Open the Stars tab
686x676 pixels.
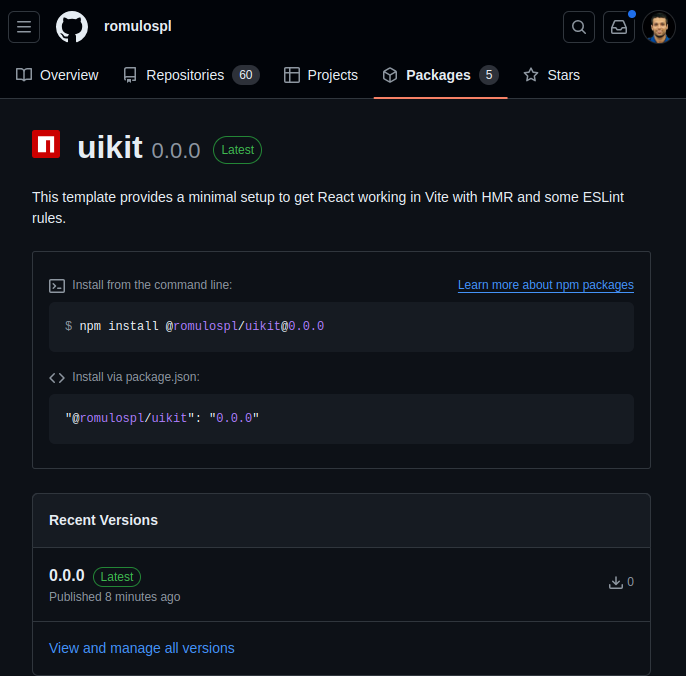(x=552, y=75)
